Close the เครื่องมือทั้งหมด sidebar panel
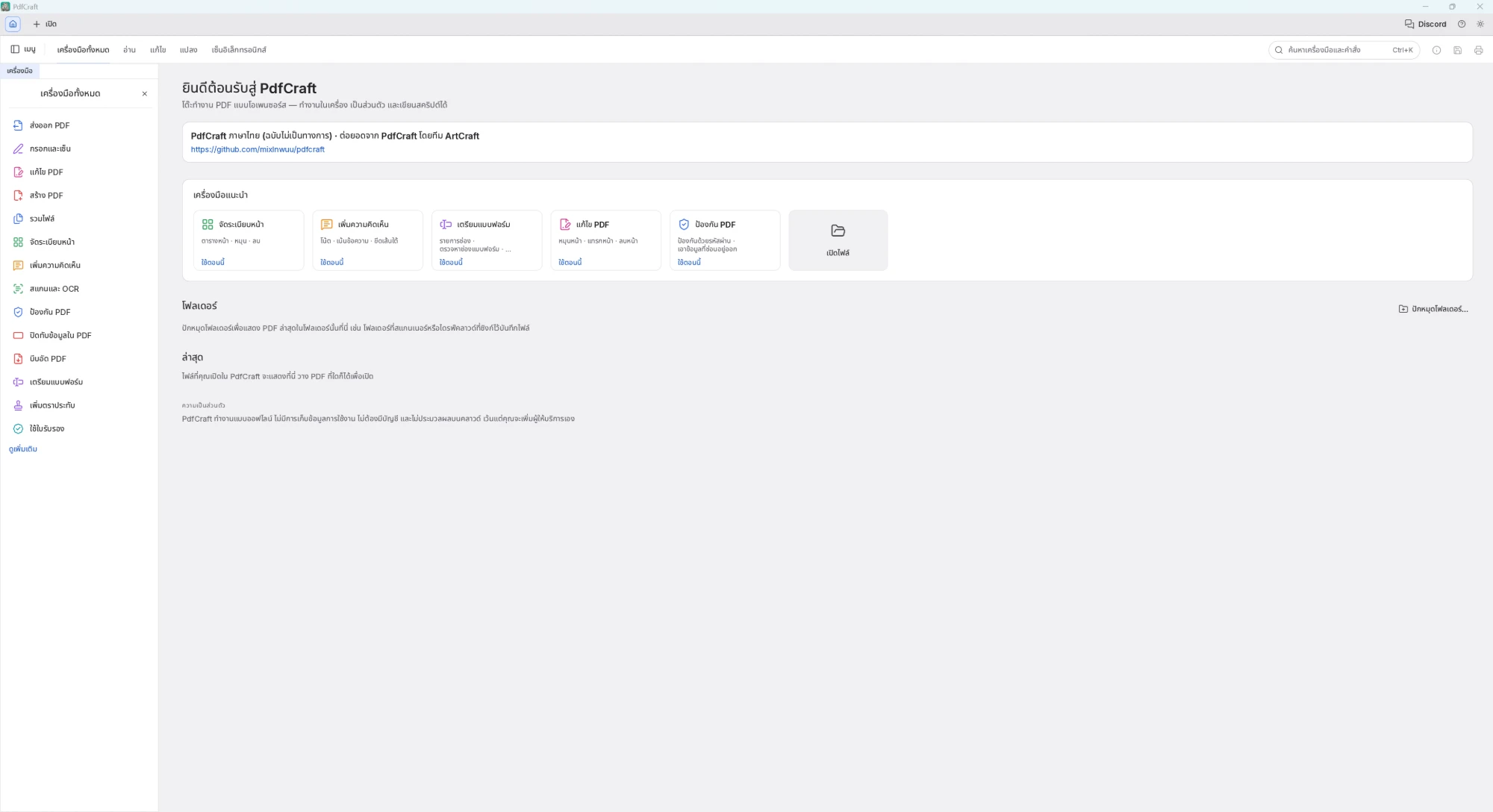 tap(145, 94)
